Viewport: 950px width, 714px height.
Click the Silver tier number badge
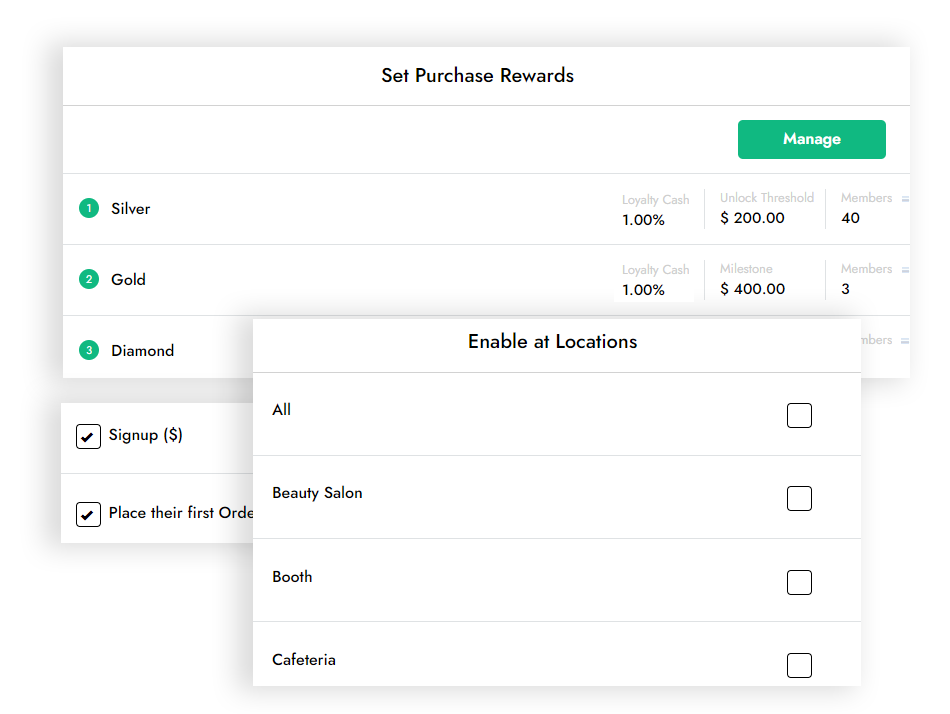[x=87, y=209]
